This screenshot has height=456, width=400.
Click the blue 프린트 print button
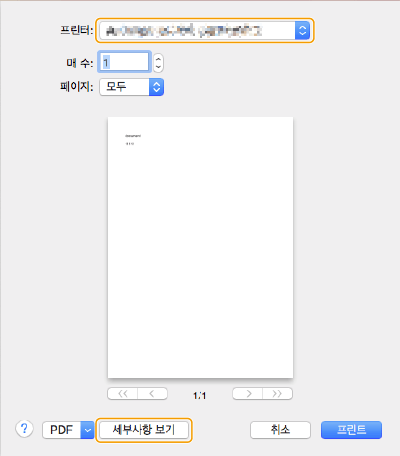pyautogui.click(x=351, y=430)
